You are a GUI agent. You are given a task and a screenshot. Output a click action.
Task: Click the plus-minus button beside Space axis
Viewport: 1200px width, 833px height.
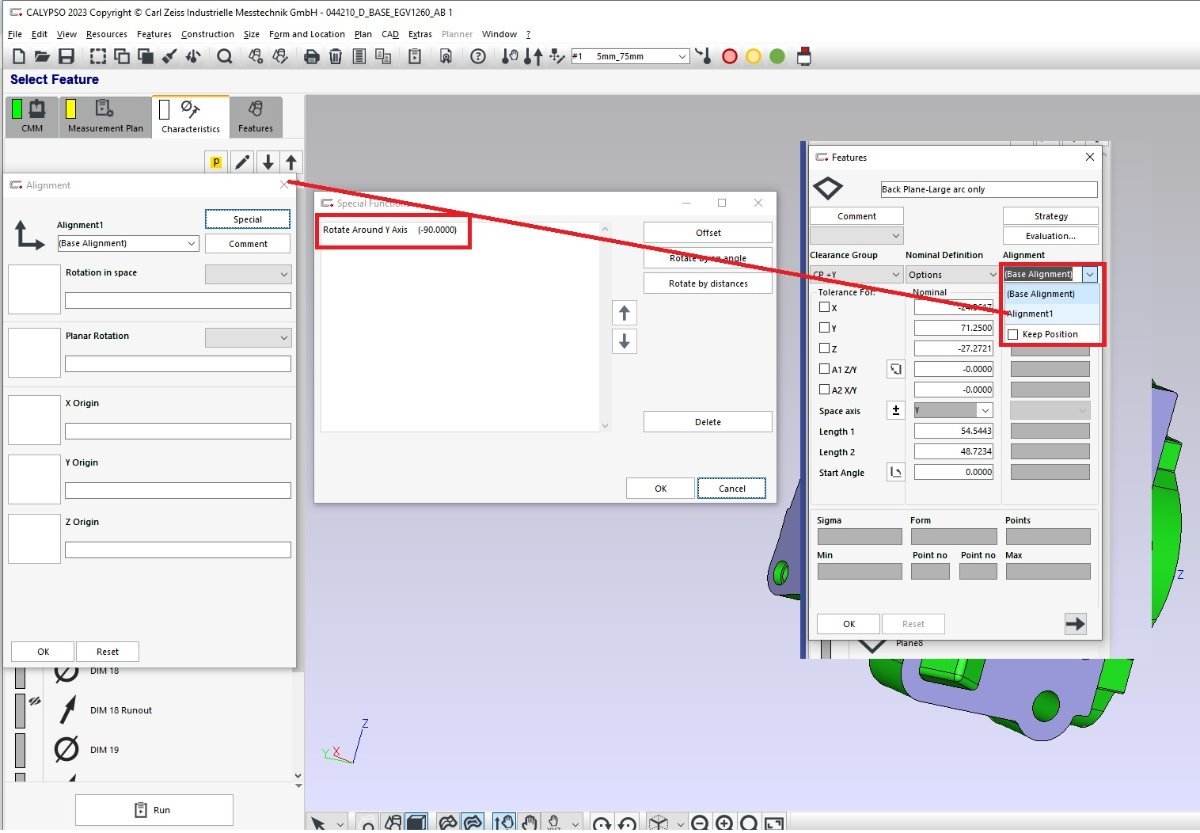pos(896,410)
